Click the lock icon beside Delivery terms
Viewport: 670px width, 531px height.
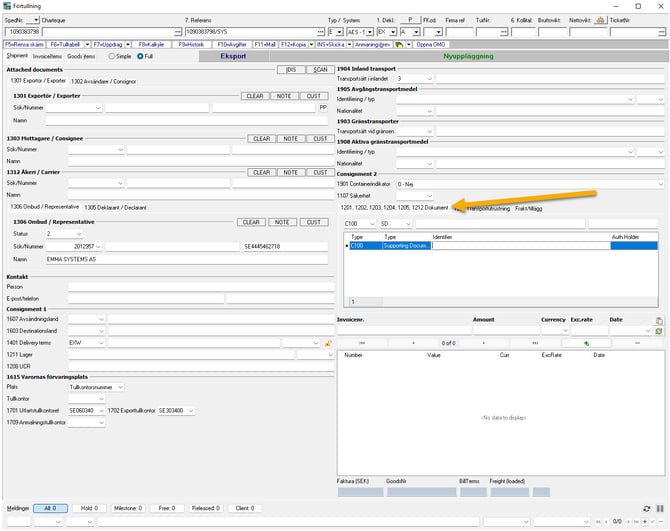tap(327, 343)
